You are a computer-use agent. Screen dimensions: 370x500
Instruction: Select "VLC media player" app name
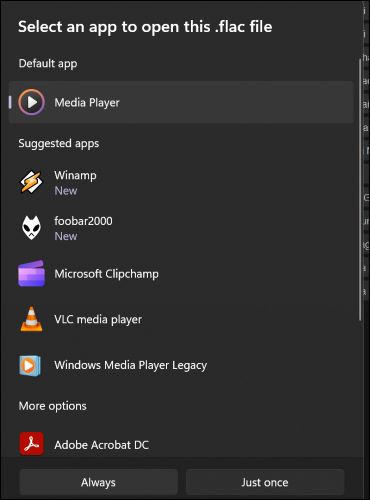(98, 319)
